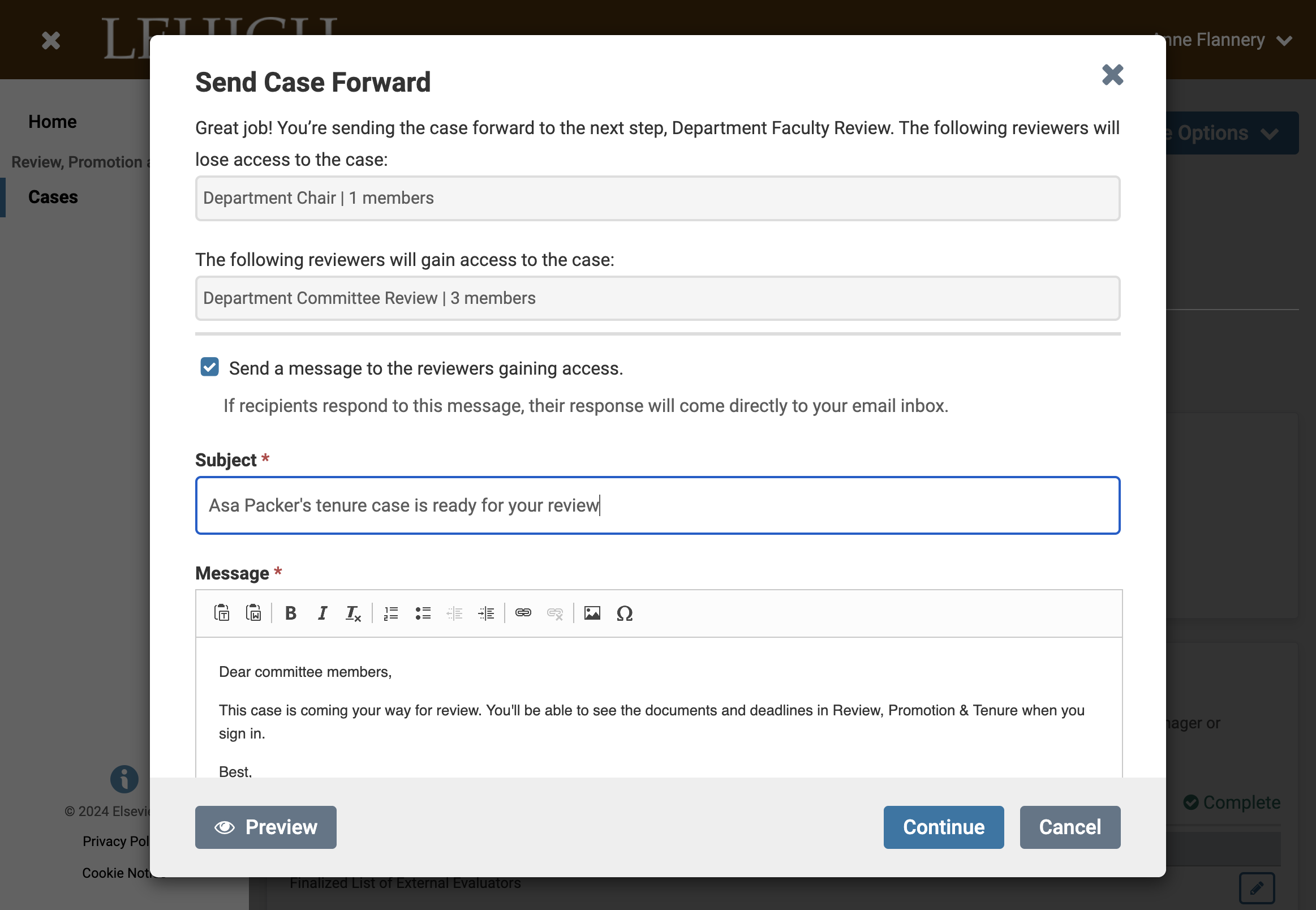Close the Send Case Forward dialog

click(x=1112, y=75)
